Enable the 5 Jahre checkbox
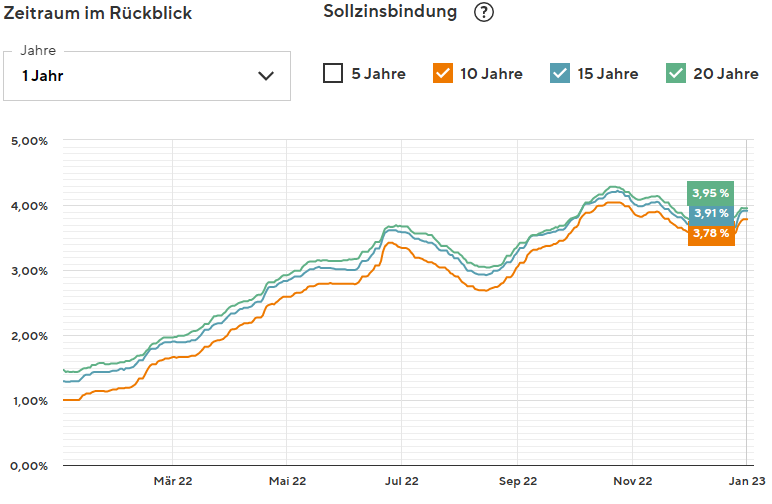 coord(333,73)
